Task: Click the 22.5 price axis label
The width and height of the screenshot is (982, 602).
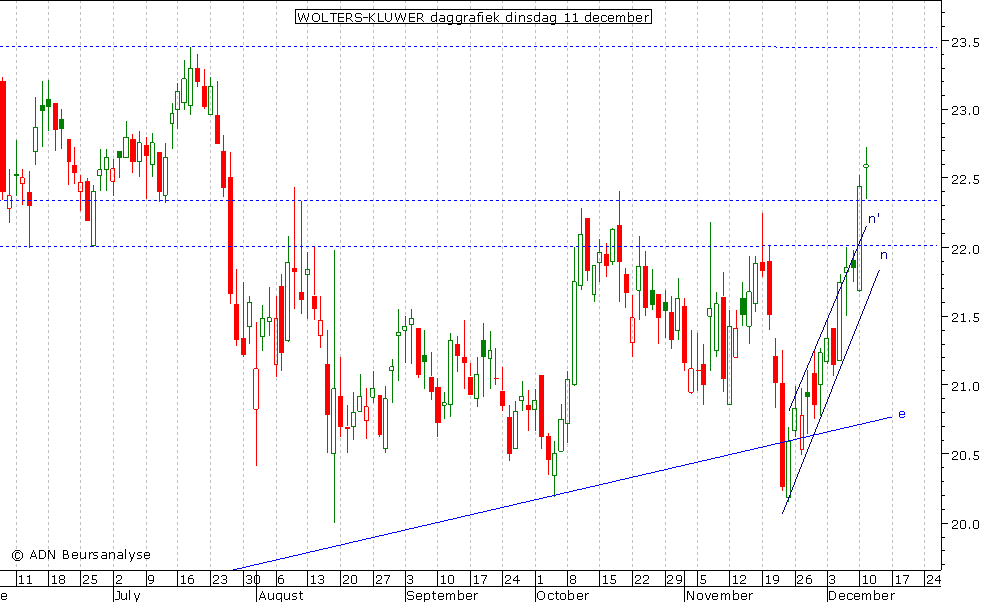Action: [x=965, y=180]
